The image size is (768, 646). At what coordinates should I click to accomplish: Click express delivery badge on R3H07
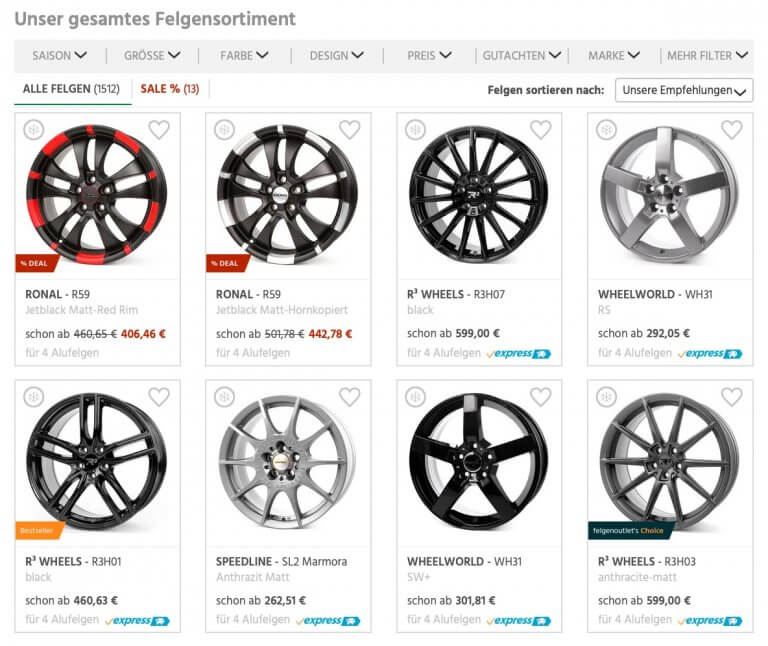pos(518,353)
